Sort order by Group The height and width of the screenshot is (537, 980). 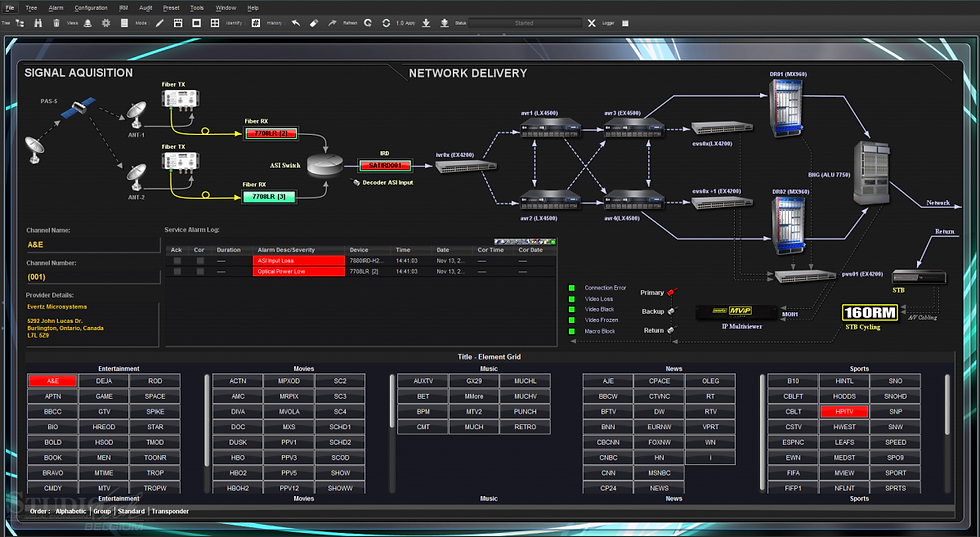pos(102,511)
